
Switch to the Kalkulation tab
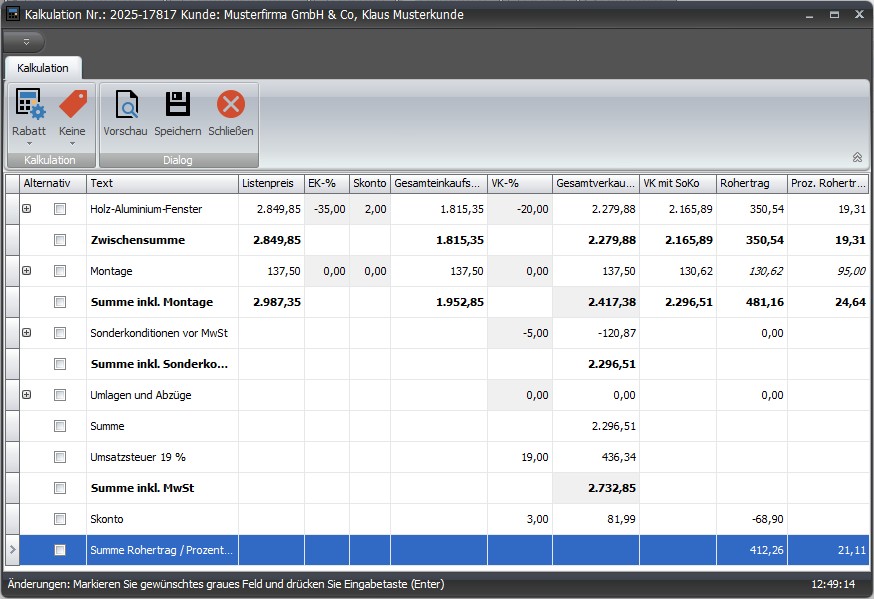(43, 68)
